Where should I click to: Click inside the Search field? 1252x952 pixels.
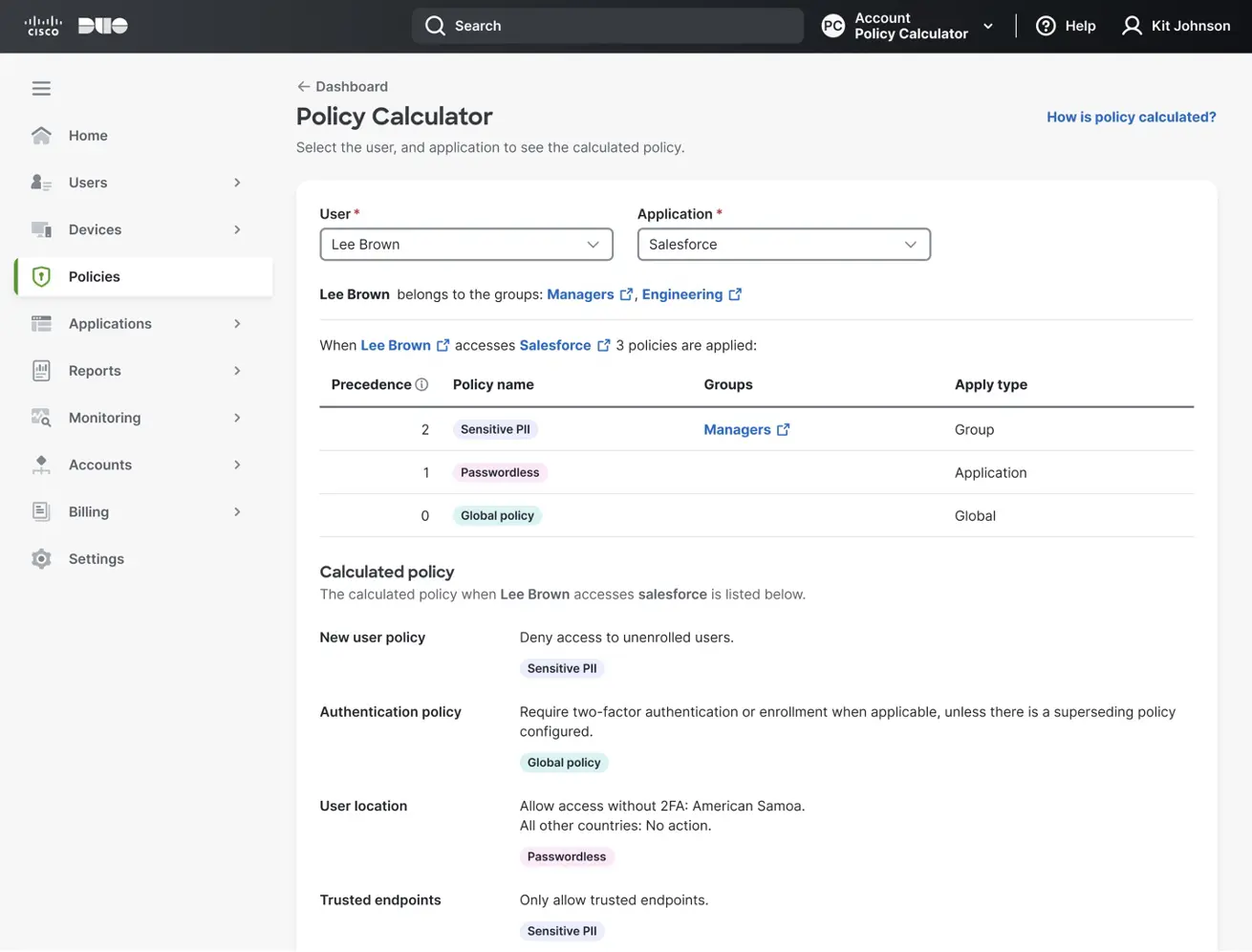pyautogui.click(x=608, y=26)
